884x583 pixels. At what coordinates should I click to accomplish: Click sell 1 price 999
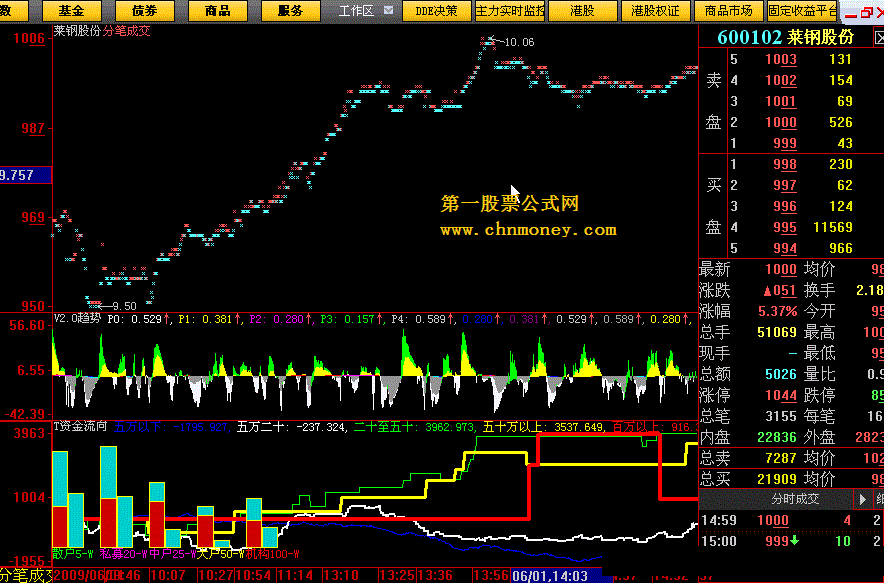click(x=785, y=143)
